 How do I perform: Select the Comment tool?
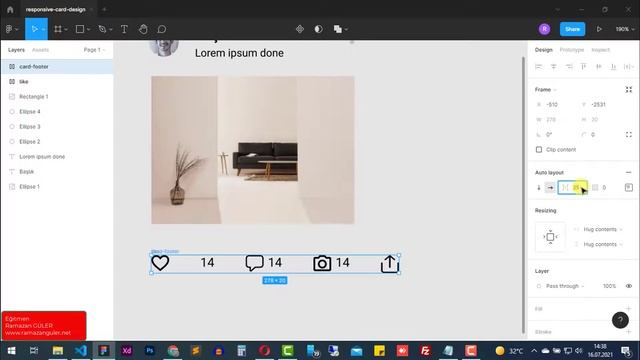[162, 29]
